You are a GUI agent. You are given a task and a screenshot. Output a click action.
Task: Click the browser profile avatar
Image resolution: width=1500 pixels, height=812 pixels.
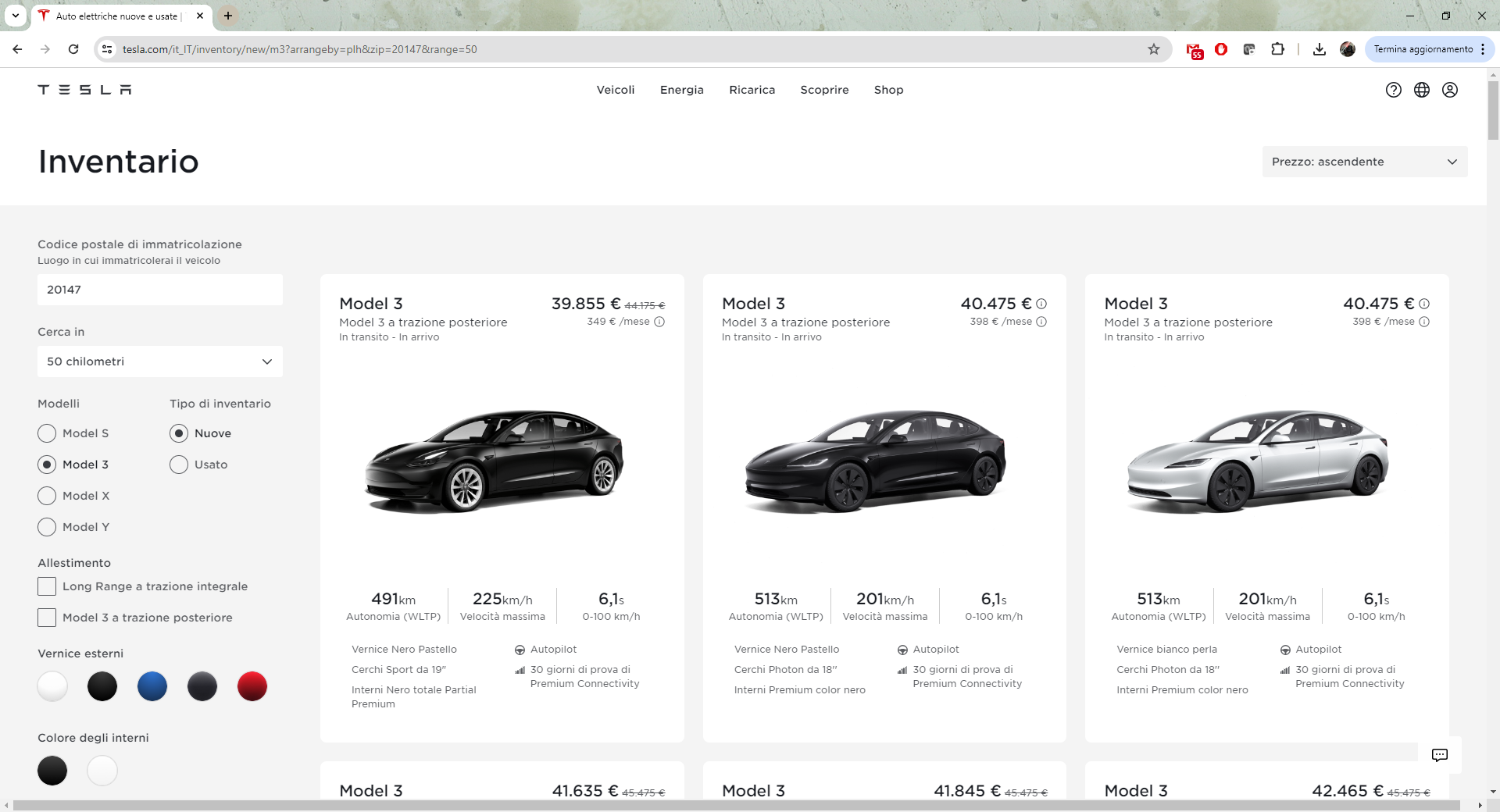pos(1348,49)
